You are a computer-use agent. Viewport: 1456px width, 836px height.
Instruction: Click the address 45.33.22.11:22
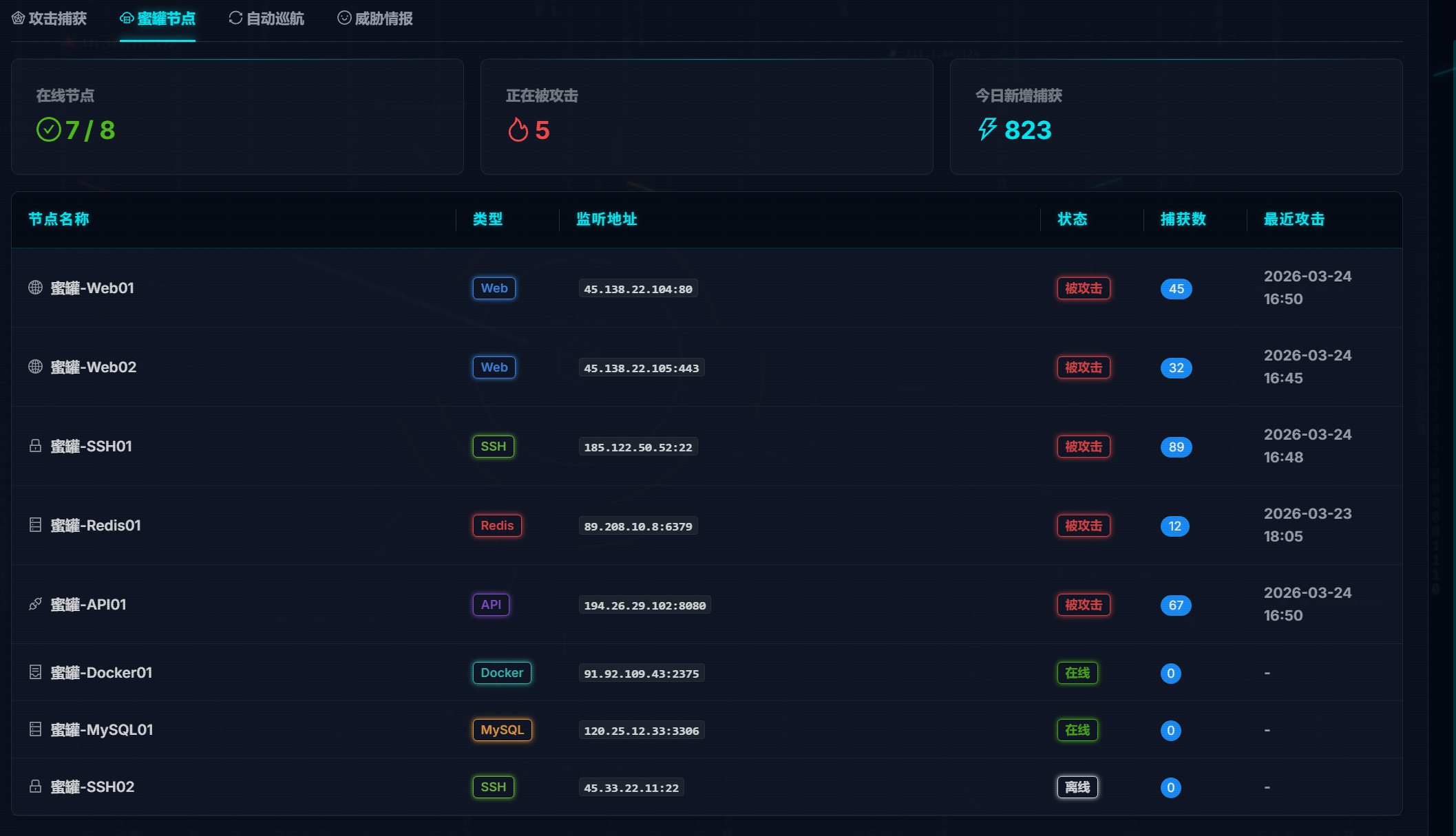tap(631, 788)
